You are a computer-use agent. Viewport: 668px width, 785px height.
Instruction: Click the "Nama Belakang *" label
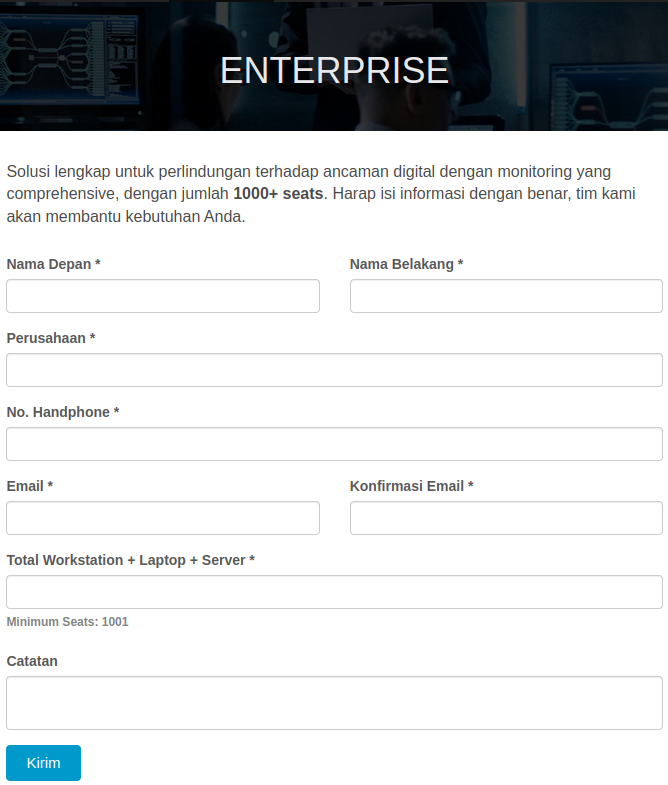[x=407, y=264]
